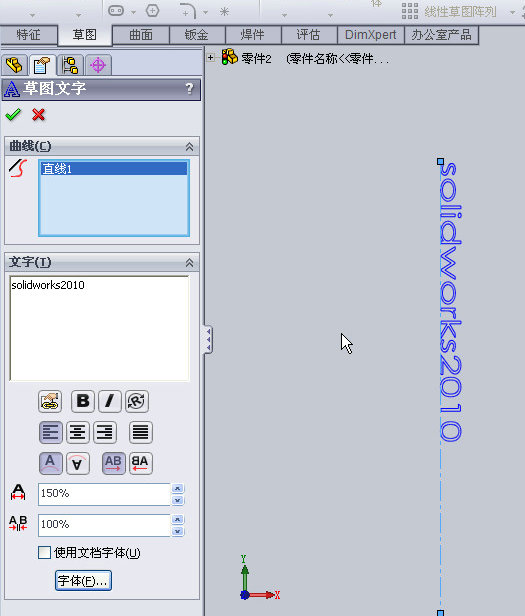
Task: Edit the 100% spacing field
Action: 104,525
